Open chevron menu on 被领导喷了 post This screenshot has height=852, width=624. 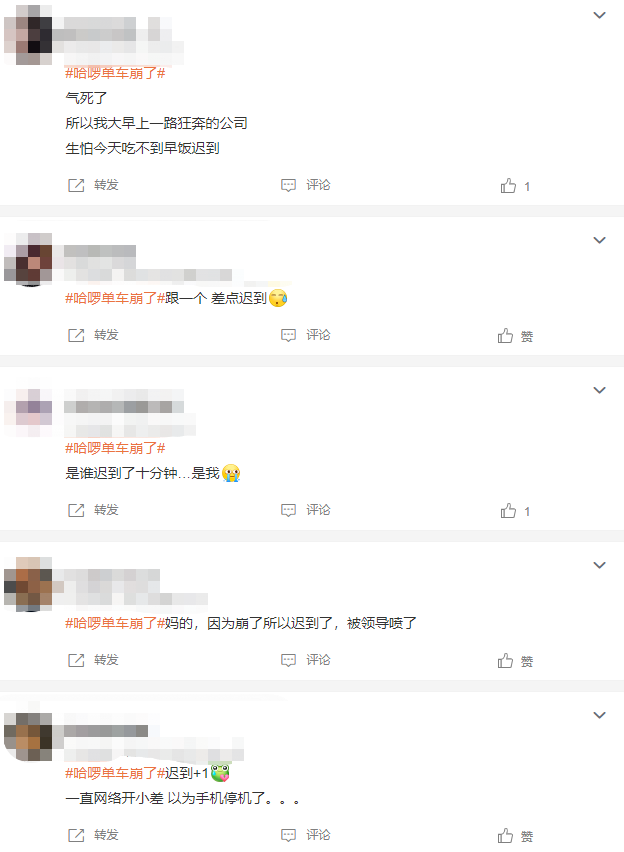click(599, 565)
